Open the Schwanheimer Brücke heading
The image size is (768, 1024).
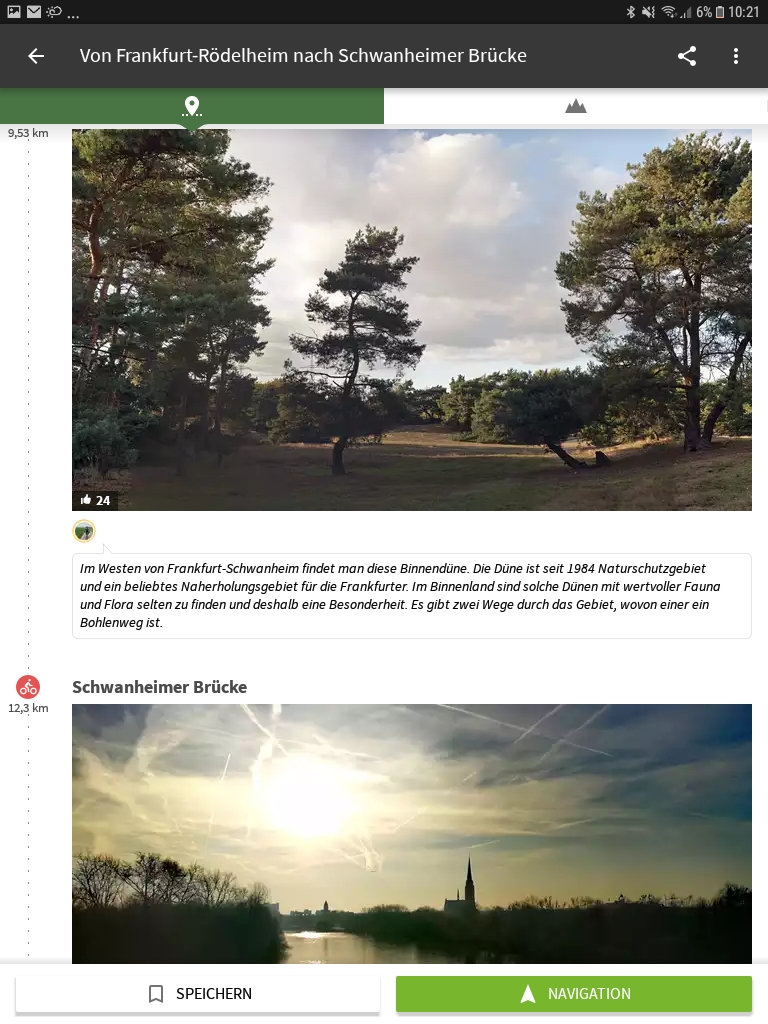159,687
